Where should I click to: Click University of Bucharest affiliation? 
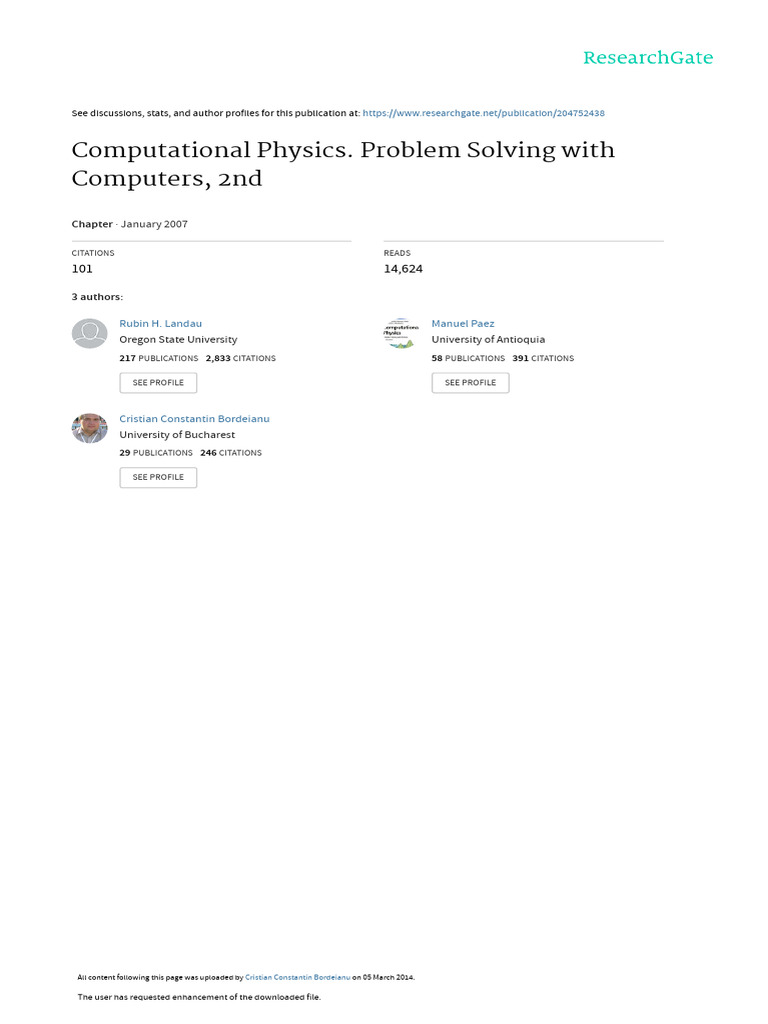click(x=177, y=435)
